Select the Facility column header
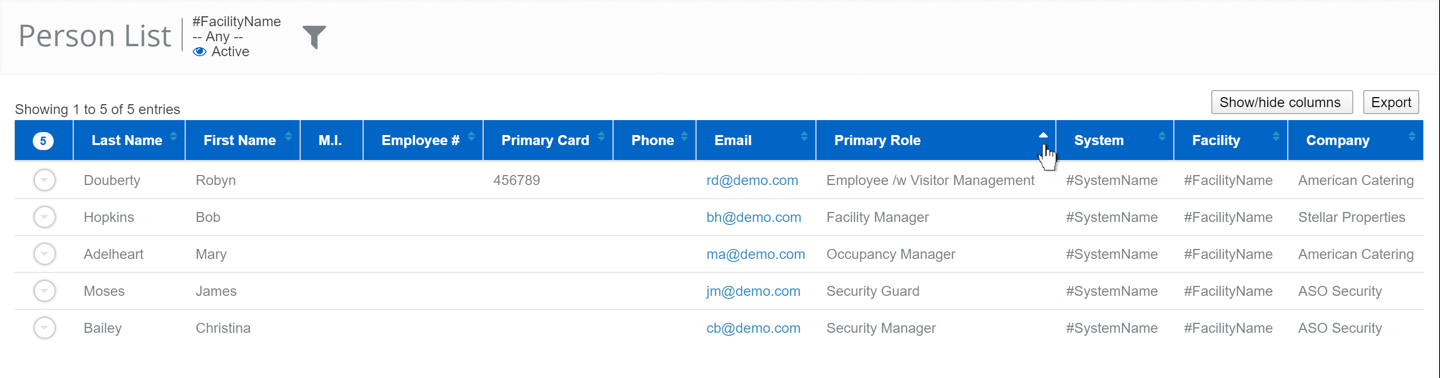Viewport: 1440px width, 378px height. pyautogui.click(x=1231, y=140)
